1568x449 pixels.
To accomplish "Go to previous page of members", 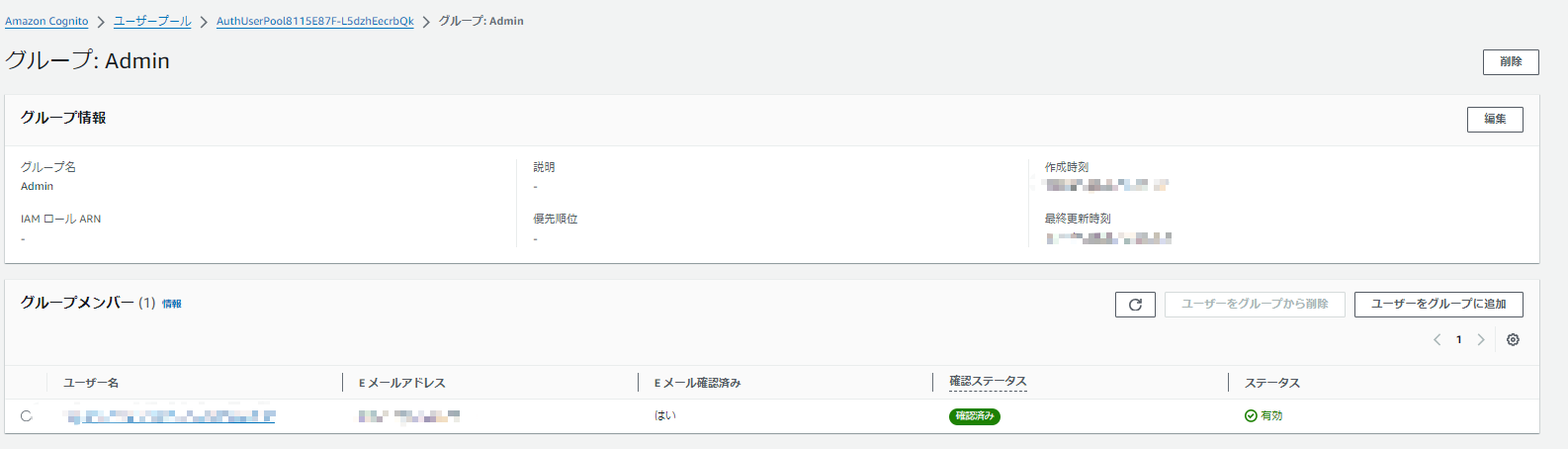I will tap(1437, 339).
